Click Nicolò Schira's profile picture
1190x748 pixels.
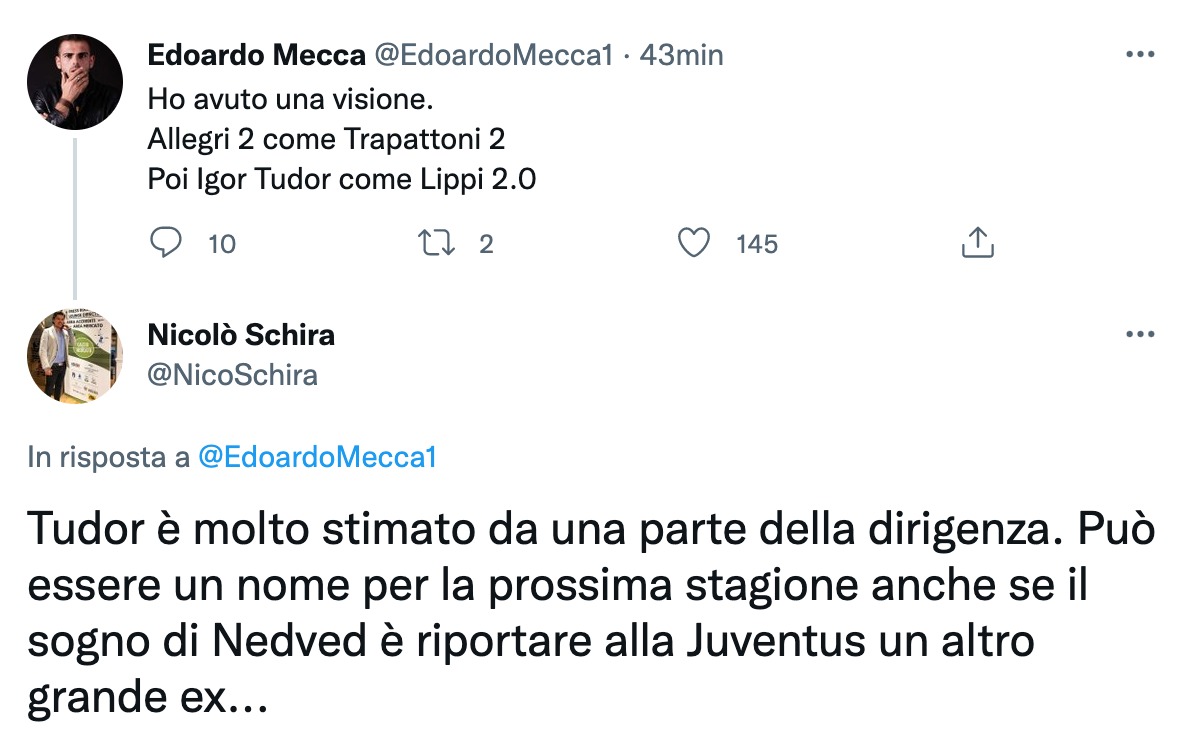point(75,356)
